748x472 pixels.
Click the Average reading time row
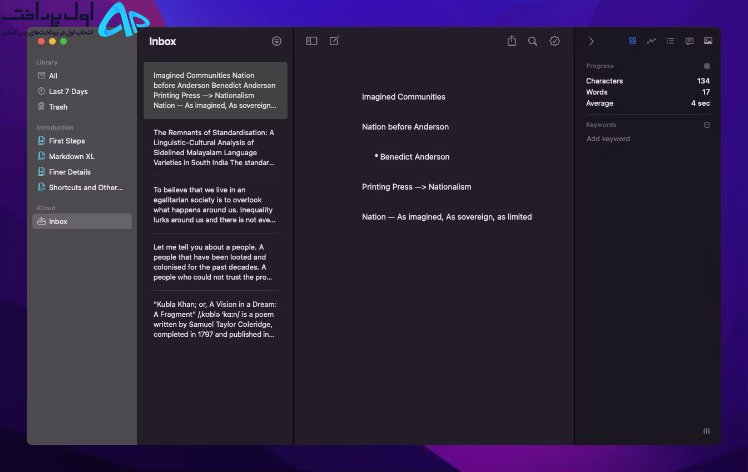click(647, 104)
